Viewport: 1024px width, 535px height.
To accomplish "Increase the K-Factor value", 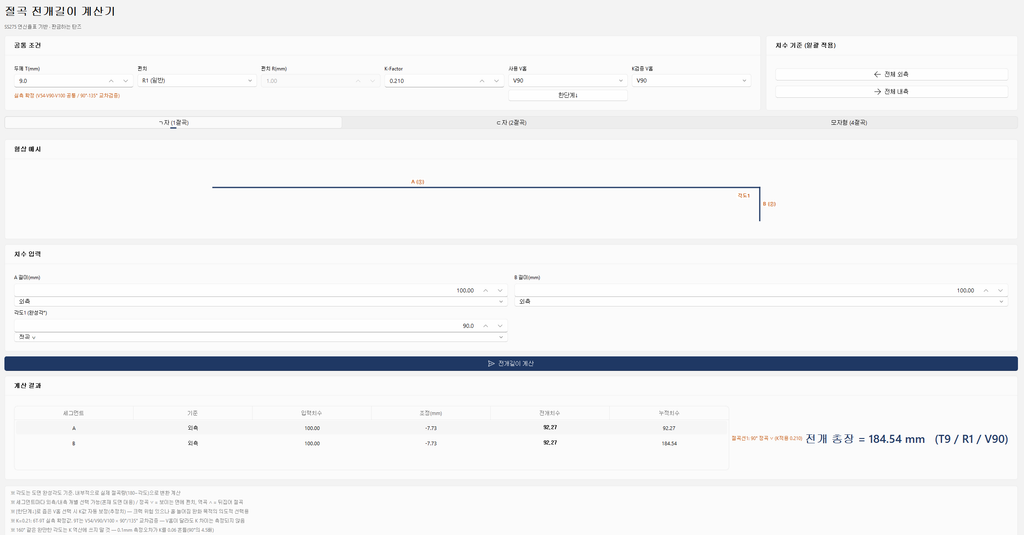I will click(482, 81).
